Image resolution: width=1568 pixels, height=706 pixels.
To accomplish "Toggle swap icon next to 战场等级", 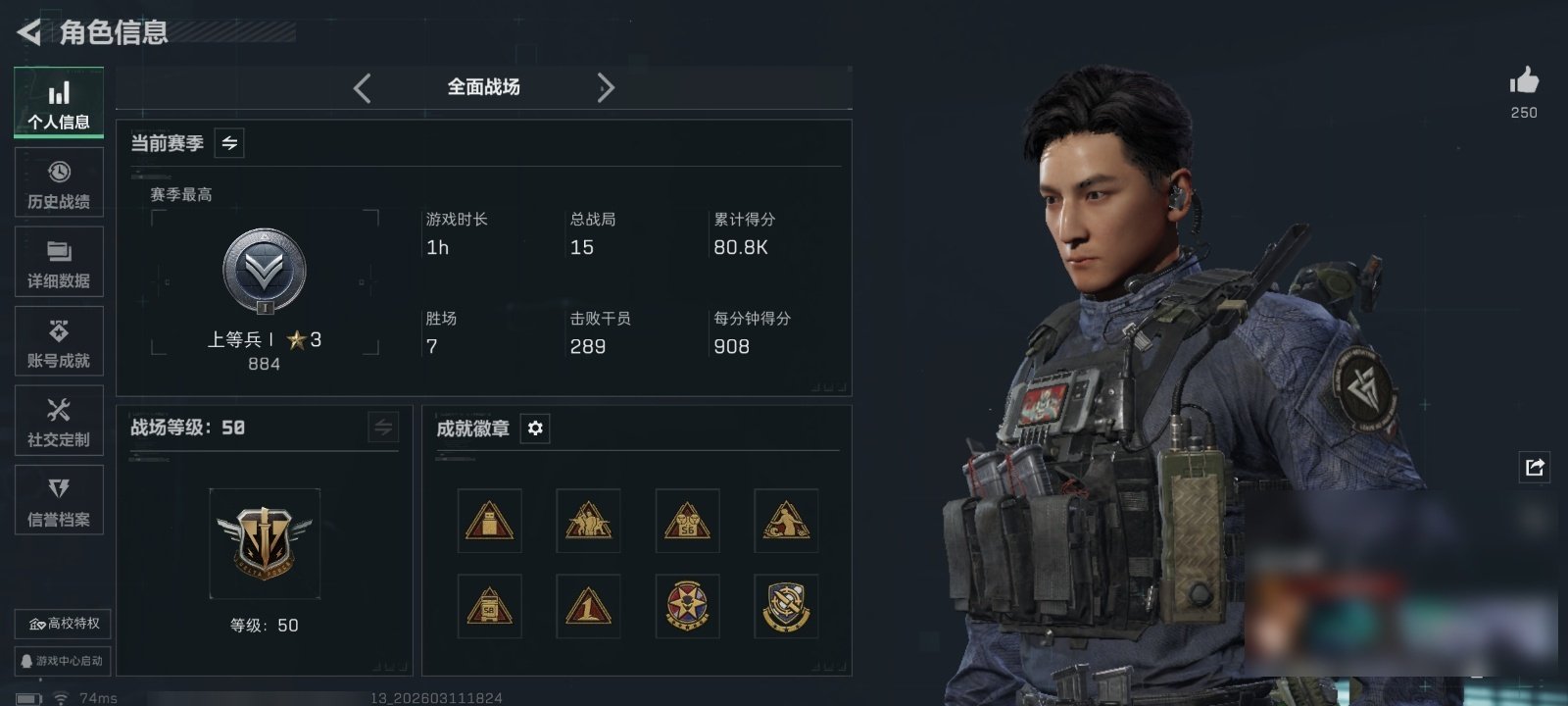I will tap(383, 428).
